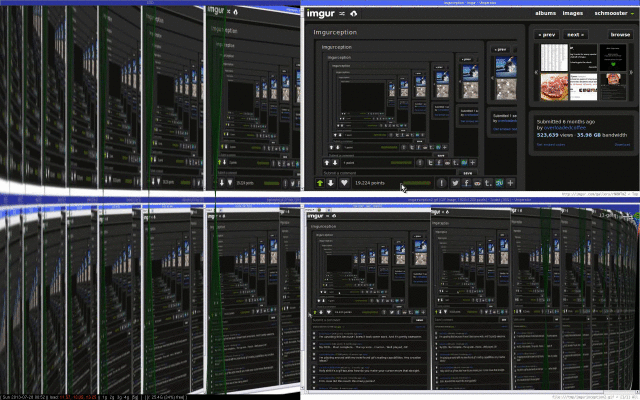Expand the schmooster account dropdown
The image size is (640, 400).
614,13
